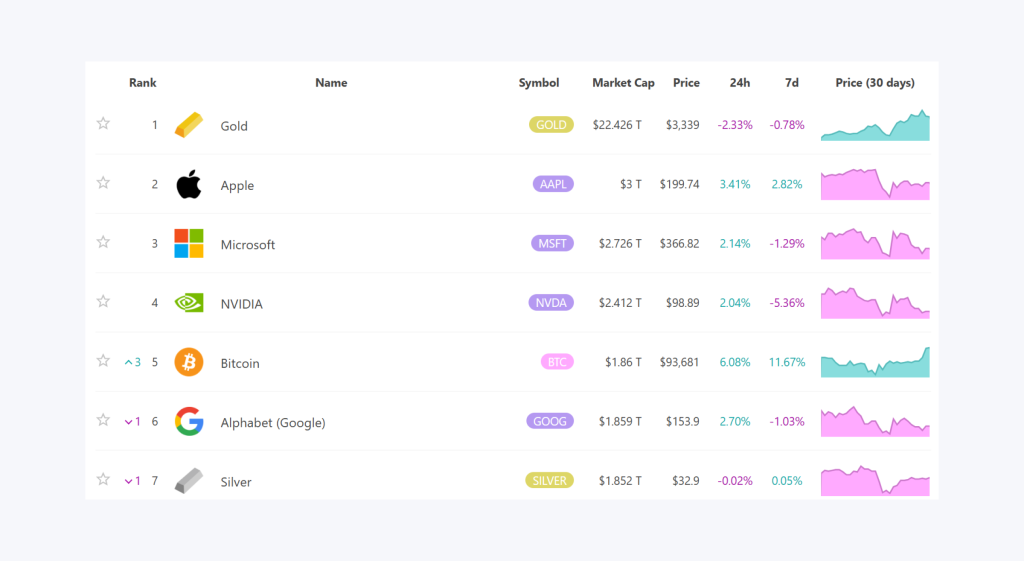Sort by Name column header

[x=331, y=83]
